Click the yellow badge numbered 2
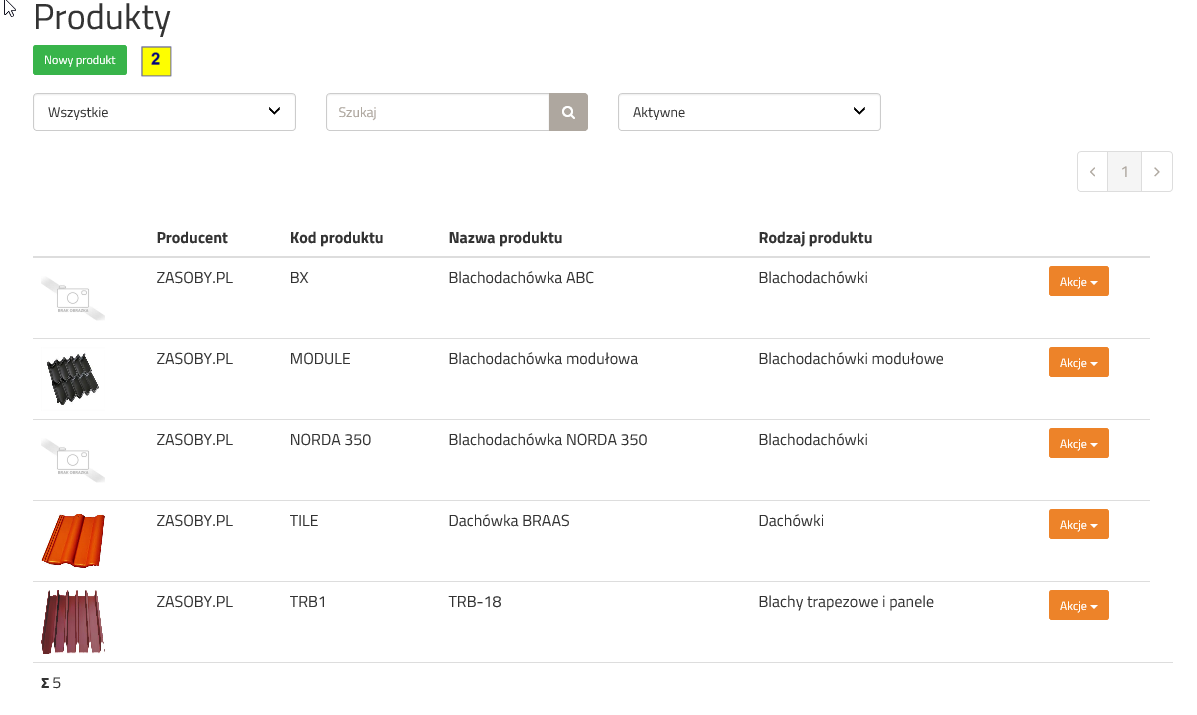This screenshot has height=715, width=1197. coord(156,61)
